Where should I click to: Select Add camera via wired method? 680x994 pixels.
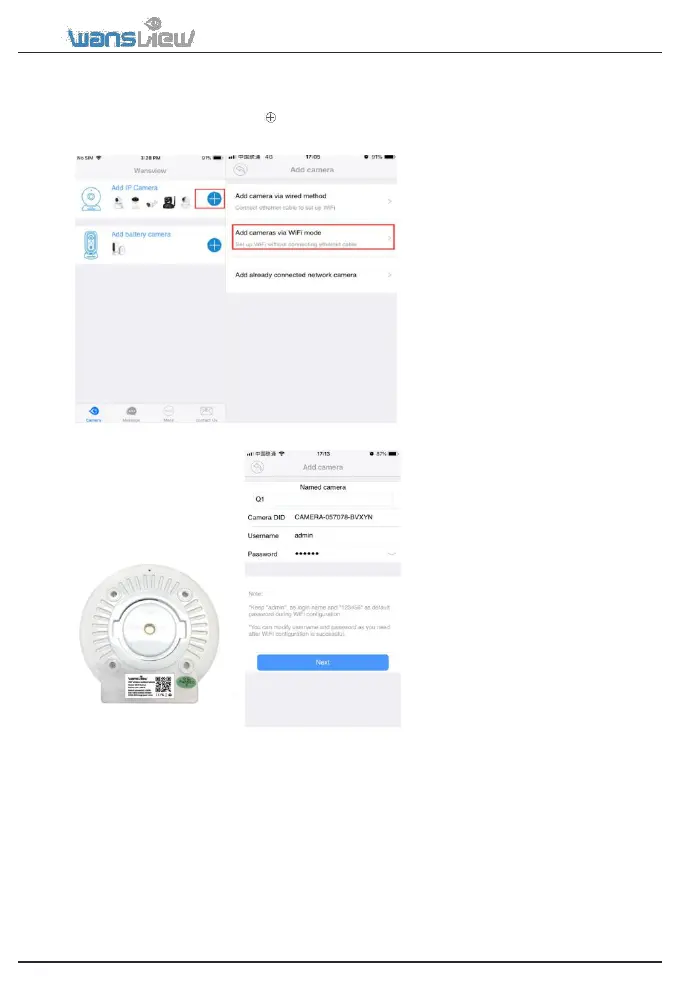311,202
